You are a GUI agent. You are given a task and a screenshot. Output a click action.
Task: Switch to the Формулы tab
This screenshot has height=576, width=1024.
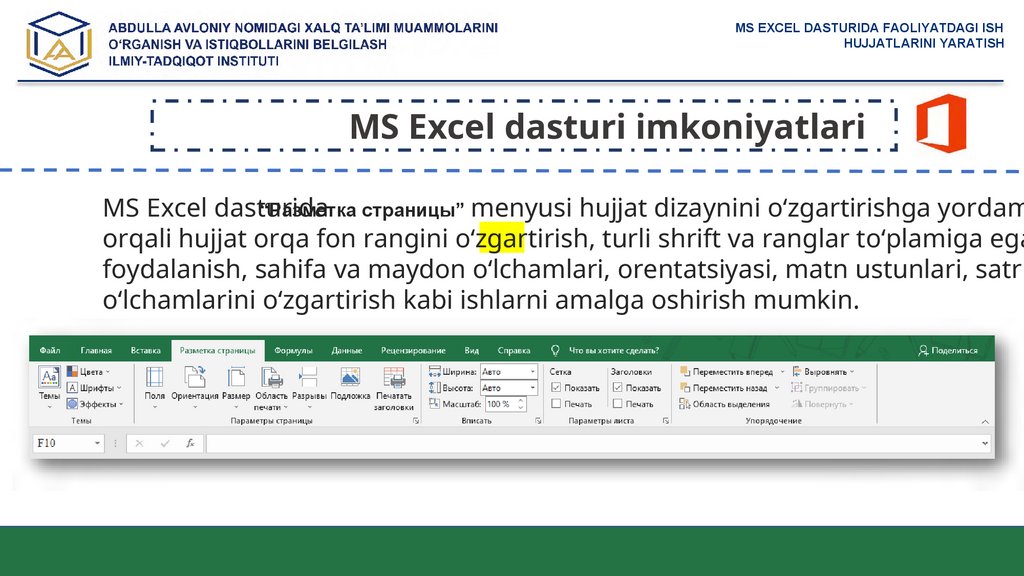point(293,351)
